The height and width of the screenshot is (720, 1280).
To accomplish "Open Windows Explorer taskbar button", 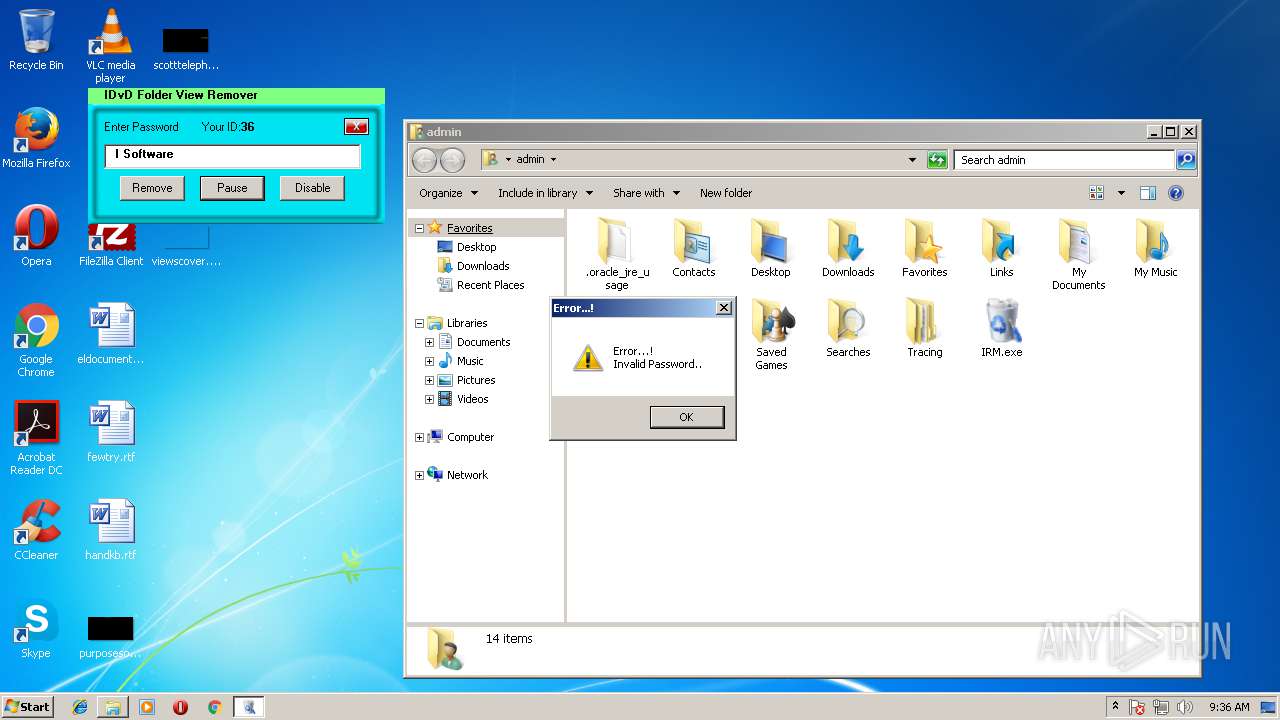I will [x=113, y=707].
